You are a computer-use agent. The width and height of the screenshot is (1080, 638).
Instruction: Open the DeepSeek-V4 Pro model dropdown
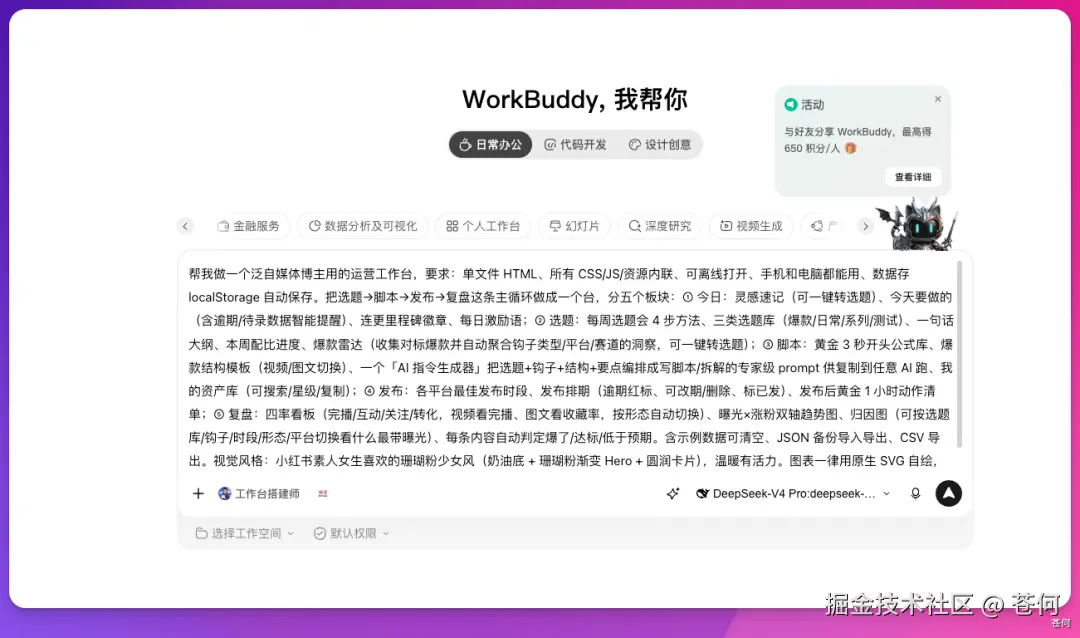(793, 493)
